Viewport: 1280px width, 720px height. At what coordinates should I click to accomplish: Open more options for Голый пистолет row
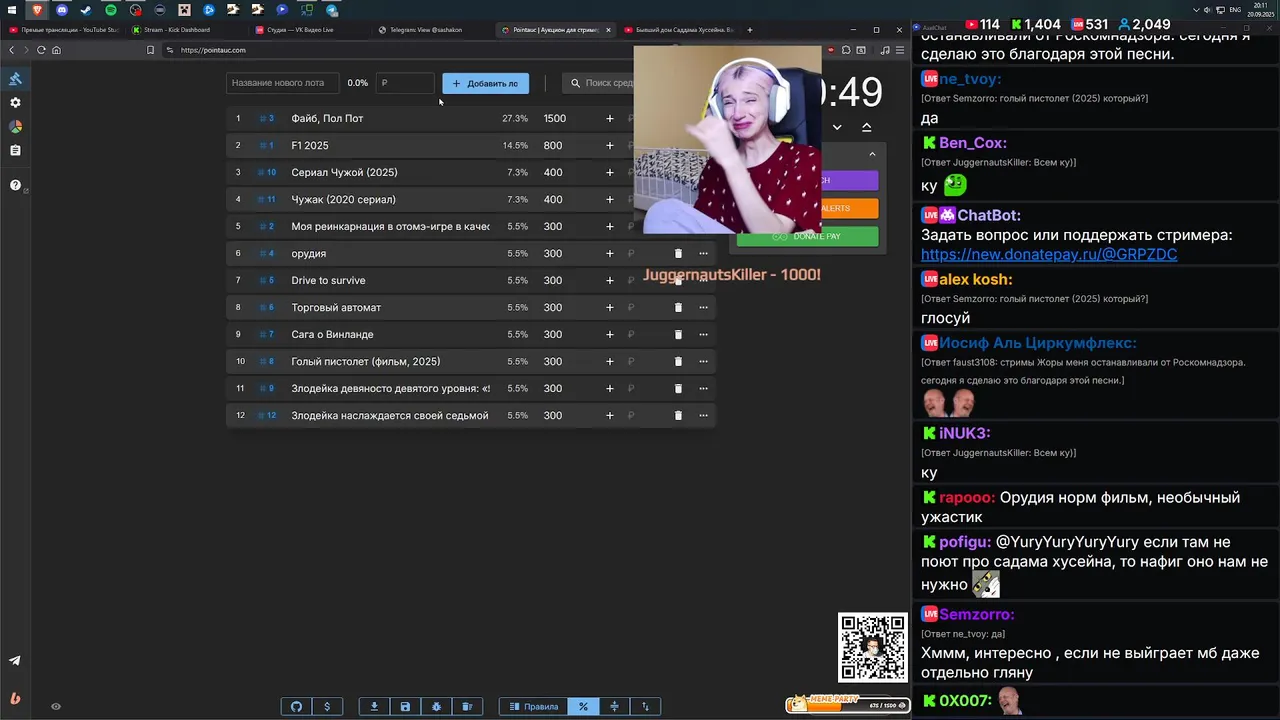pyautogui.click(x=703, y=361)
